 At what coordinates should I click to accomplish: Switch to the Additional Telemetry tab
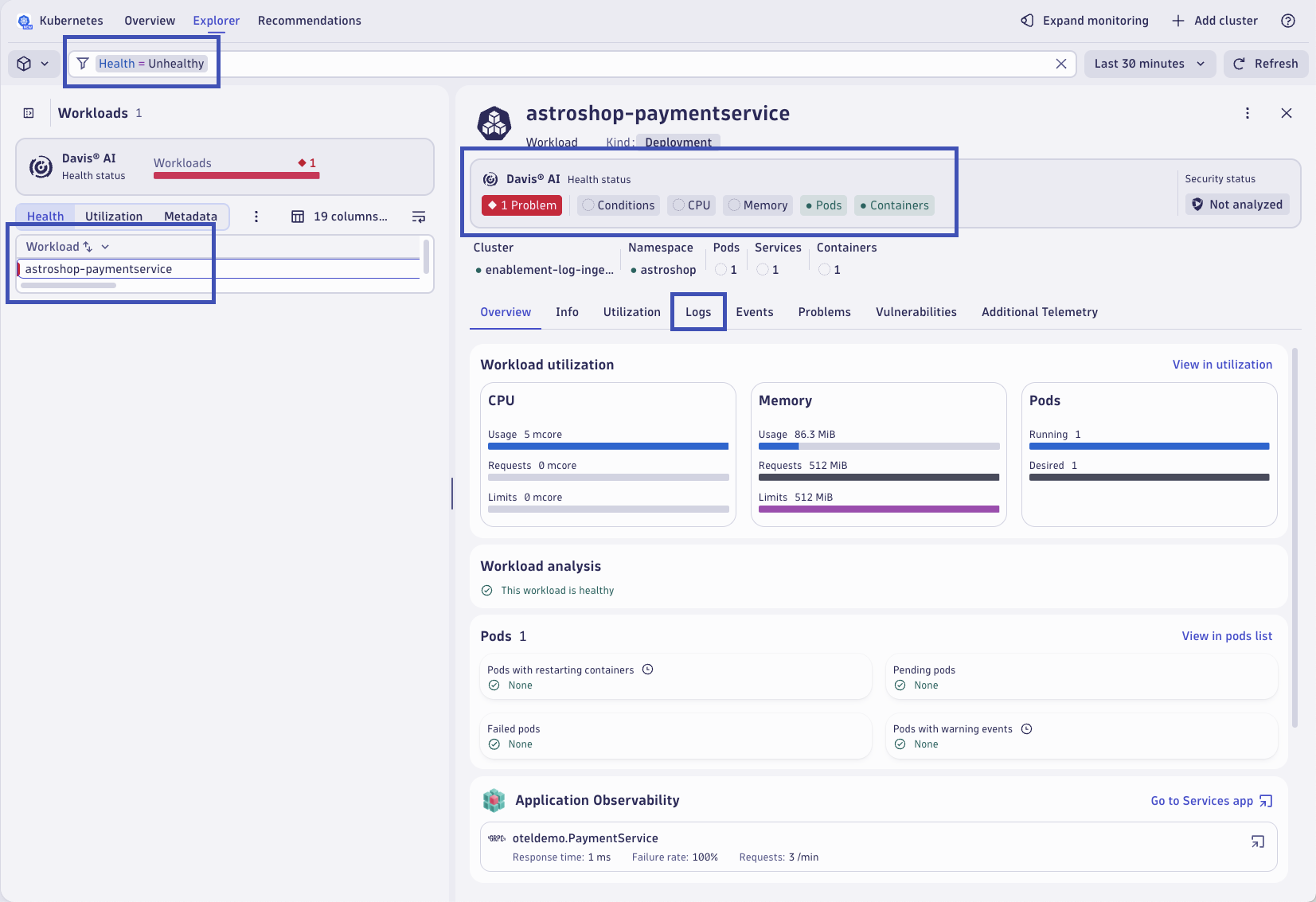pos(1040,312)
